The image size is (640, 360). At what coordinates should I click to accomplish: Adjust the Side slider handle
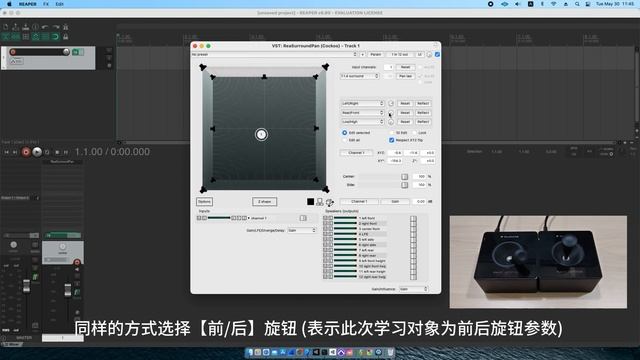(404, 185)
